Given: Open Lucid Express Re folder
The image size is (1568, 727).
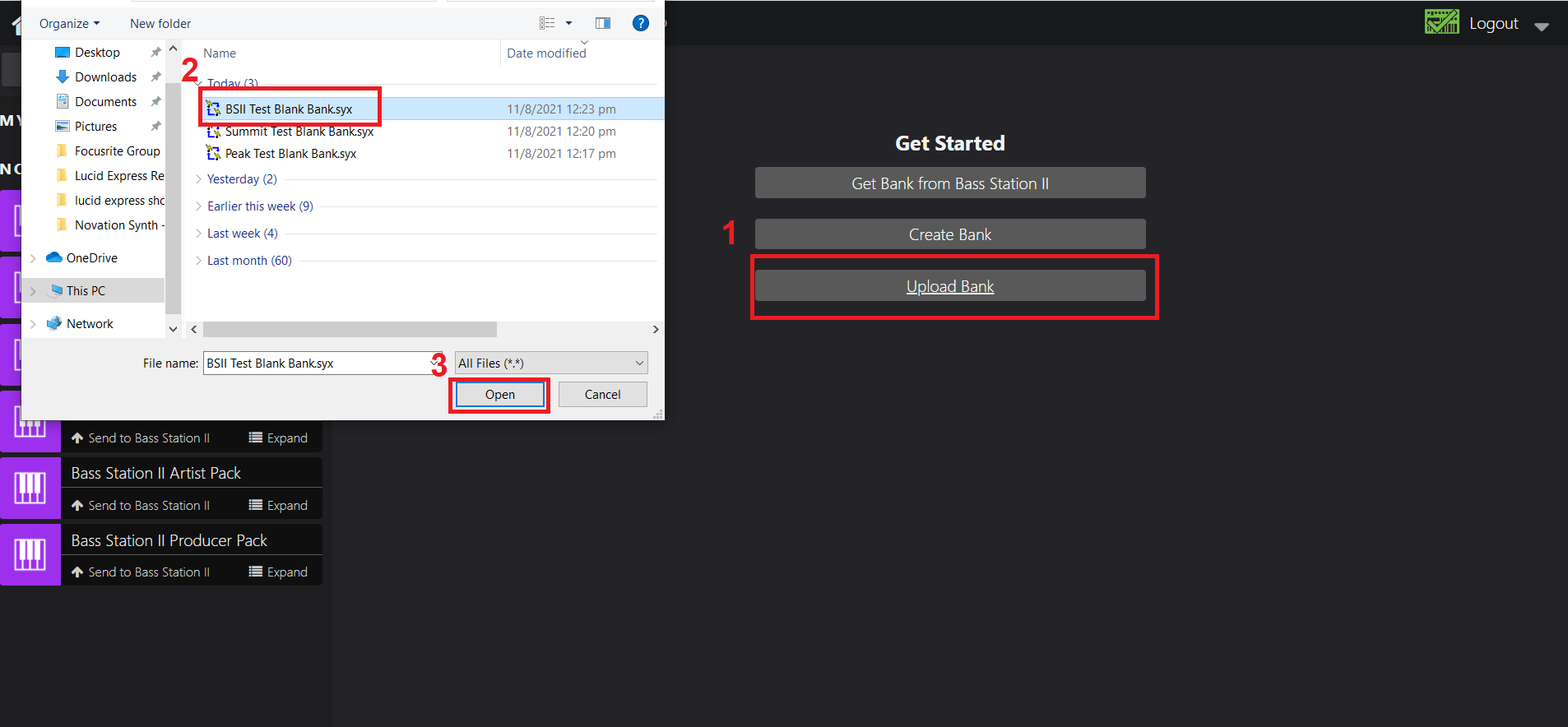Looking at the screenshot, I should (x=119, y=175).
